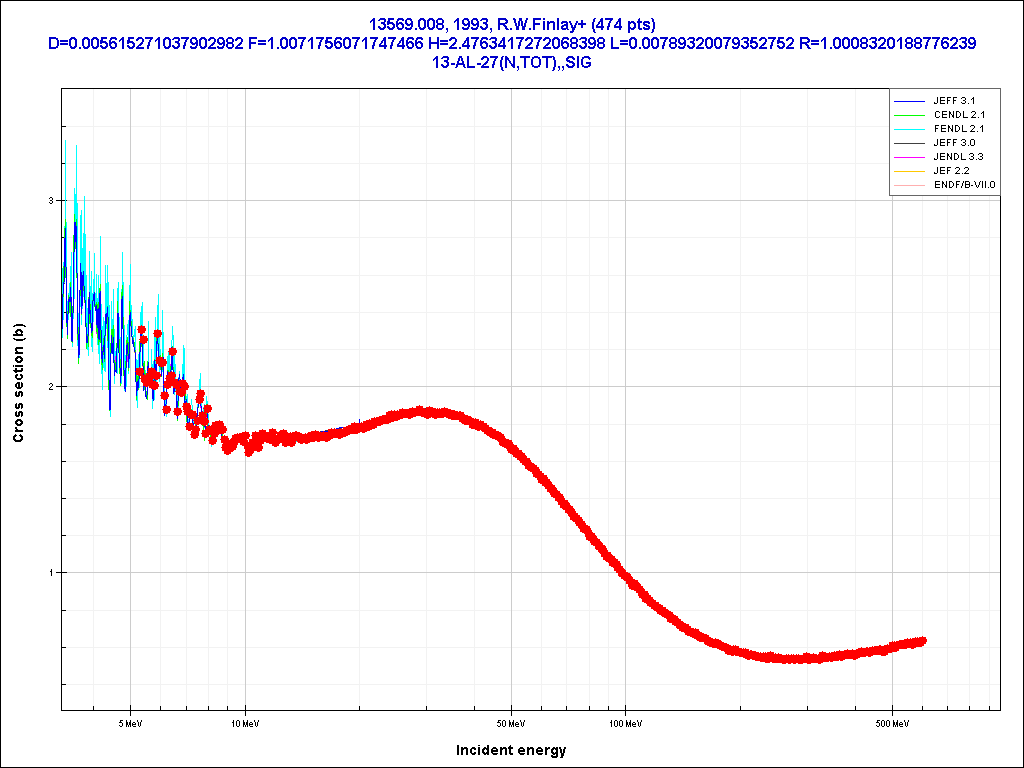The width and height of the screenshot is (1024, 768).
Task: Select the "13-AL-27(N,TOT),,SIG" reaction subtitle
Action: (511, 62)
